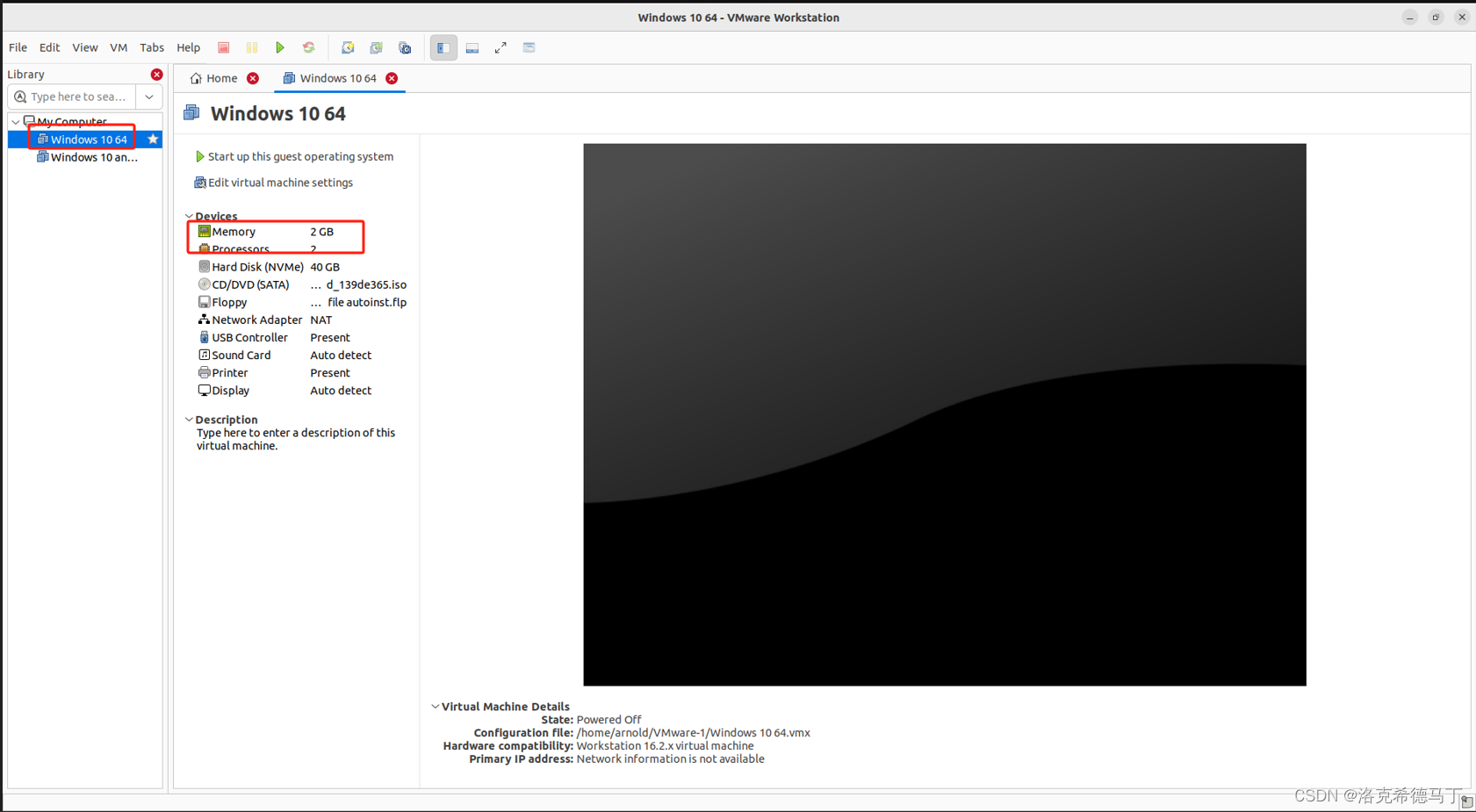
Task: Toggle the thumbnail bar view icon
Action: 472,47
